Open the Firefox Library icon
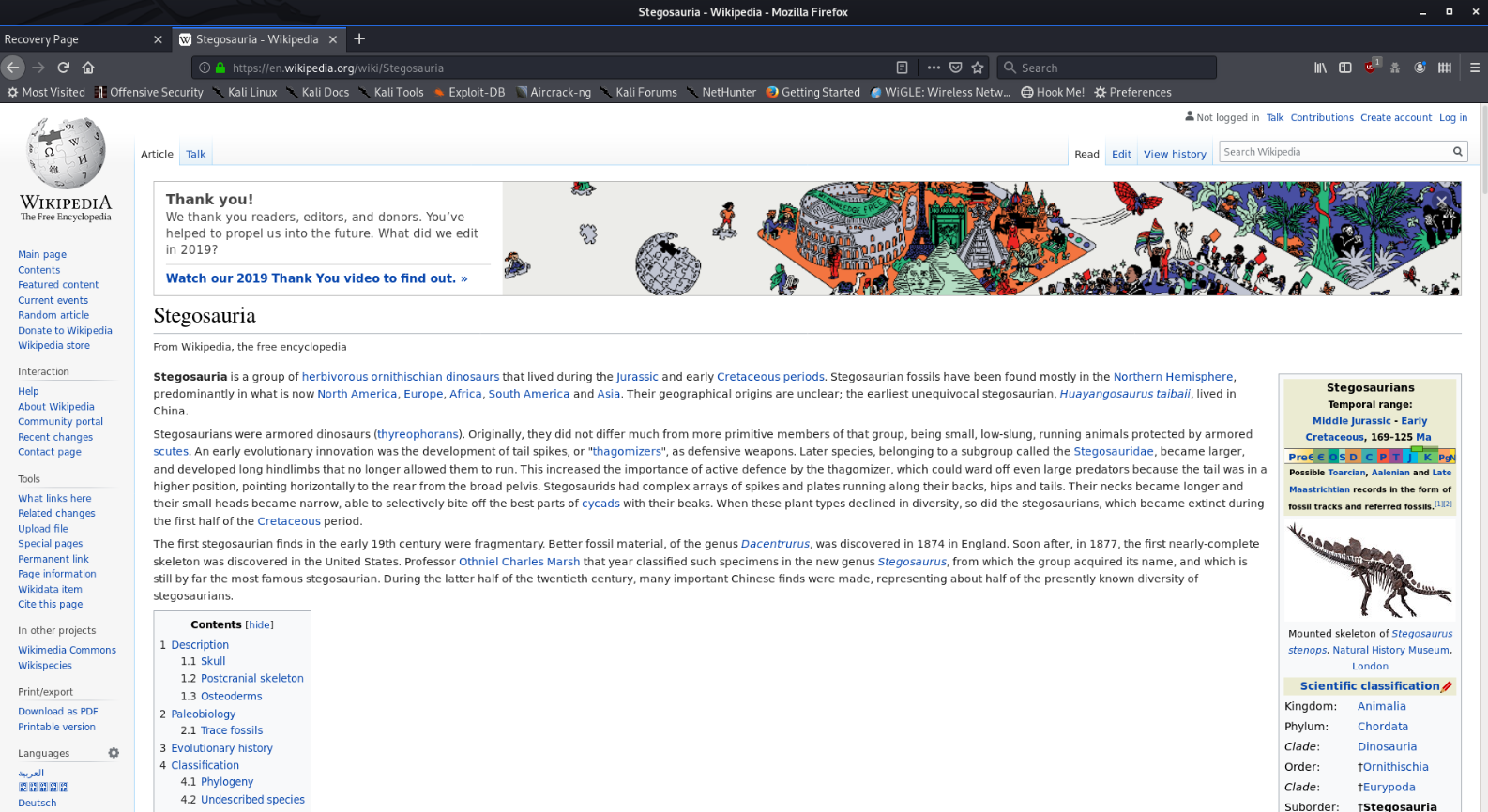The width and height of the screenshot is (1488, 812). [1320, 68]
